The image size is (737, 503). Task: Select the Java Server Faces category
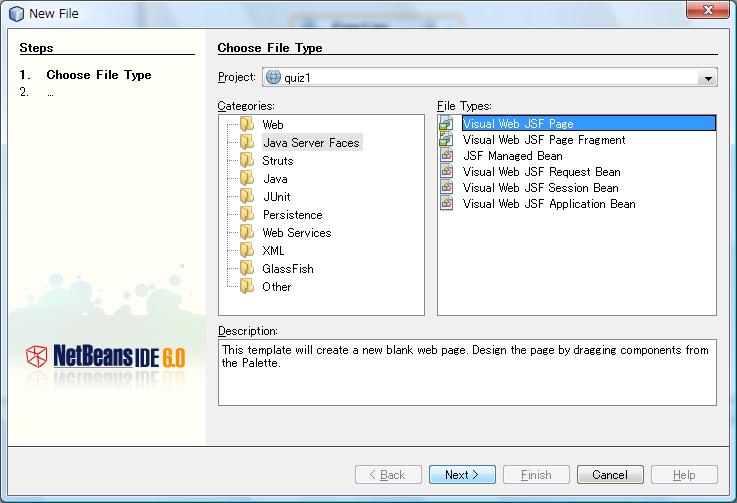pos(310,143)
